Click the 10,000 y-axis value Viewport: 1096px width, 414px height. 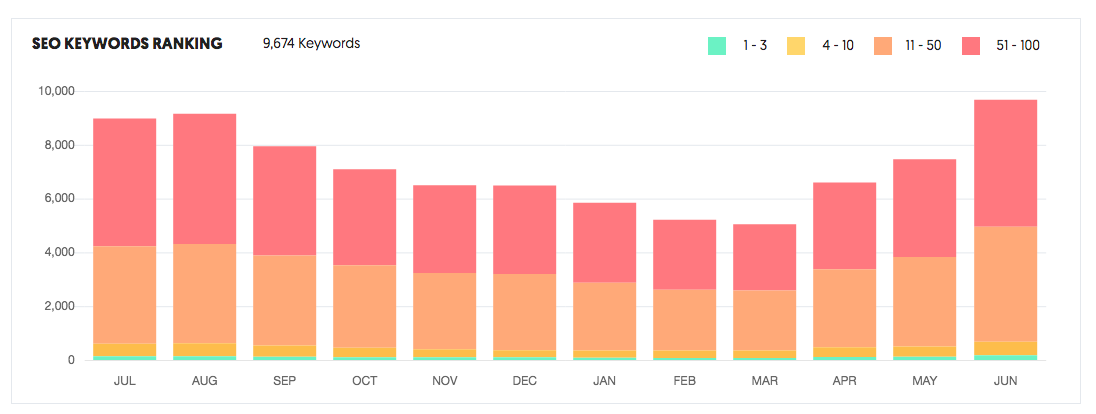(x=55, y=92)
